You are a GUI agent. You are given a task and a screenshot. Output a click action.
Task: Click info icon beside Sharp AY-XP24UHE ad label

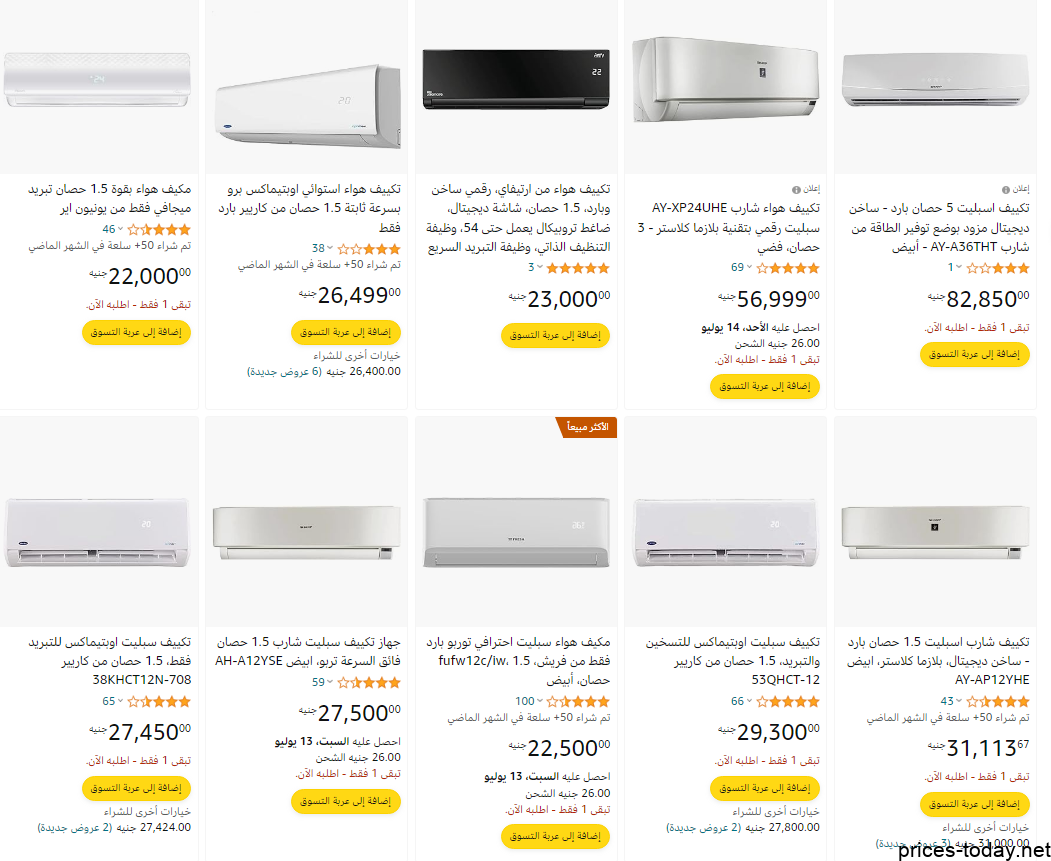796,190
